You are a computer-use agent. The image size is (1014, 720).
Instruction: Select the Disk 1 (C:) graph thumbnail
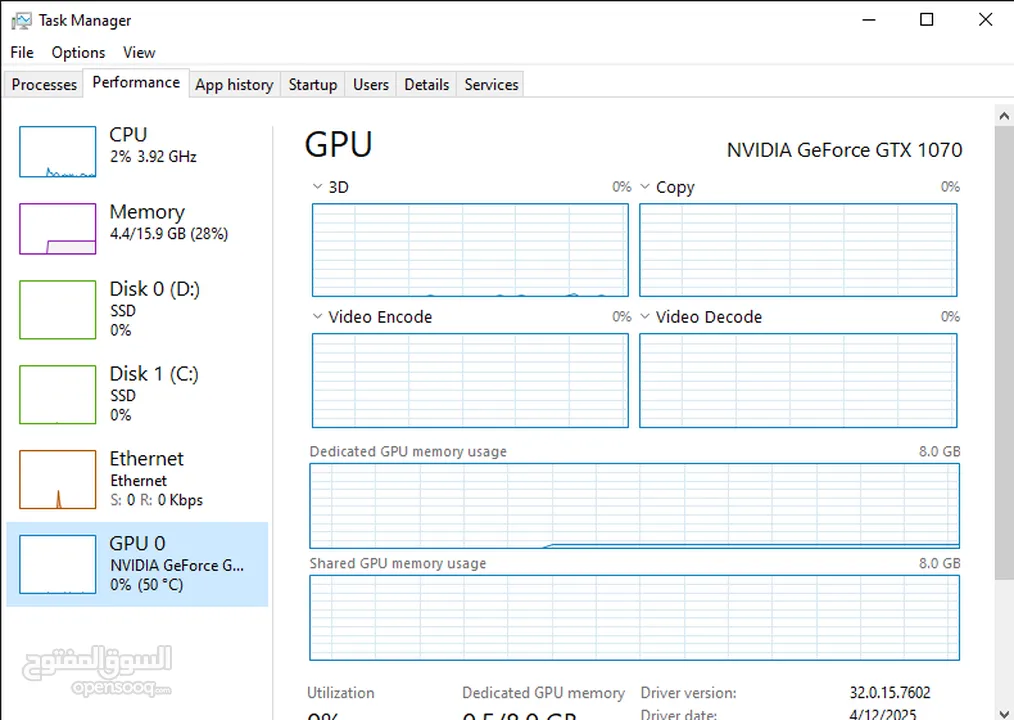pos(58,395)
